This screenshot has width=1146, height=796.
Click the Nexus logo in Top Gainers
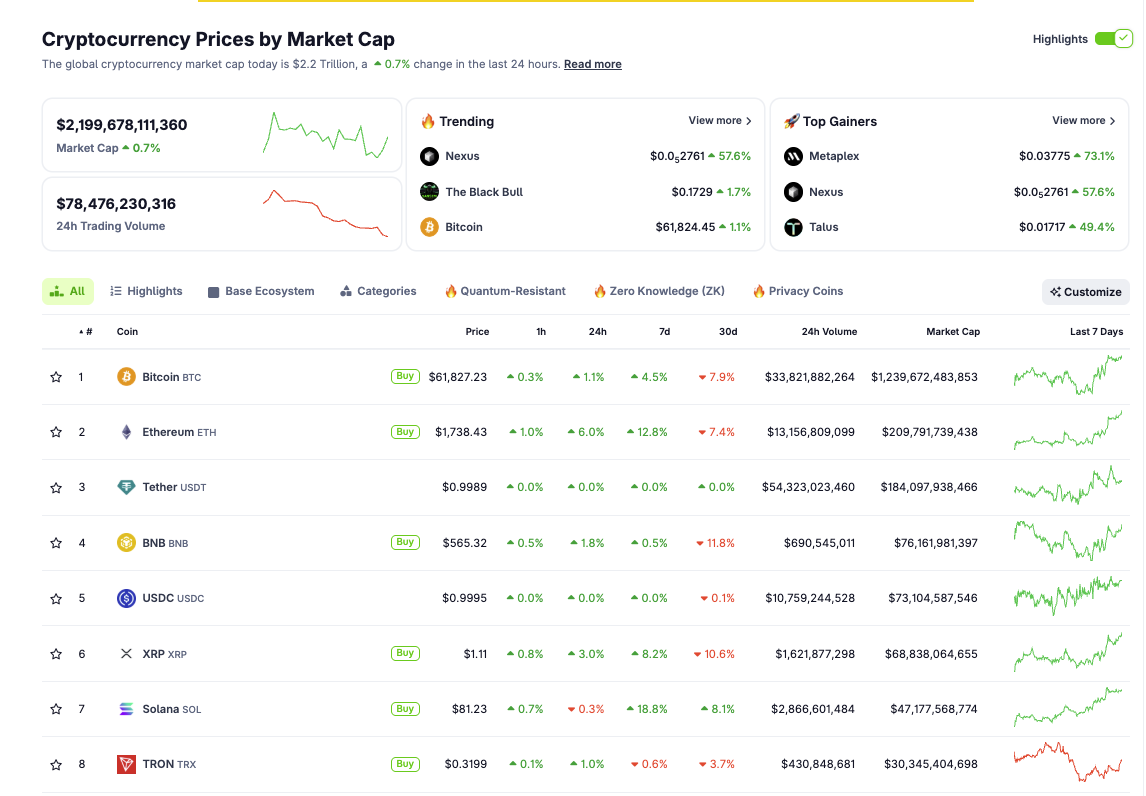coord(793,192)
